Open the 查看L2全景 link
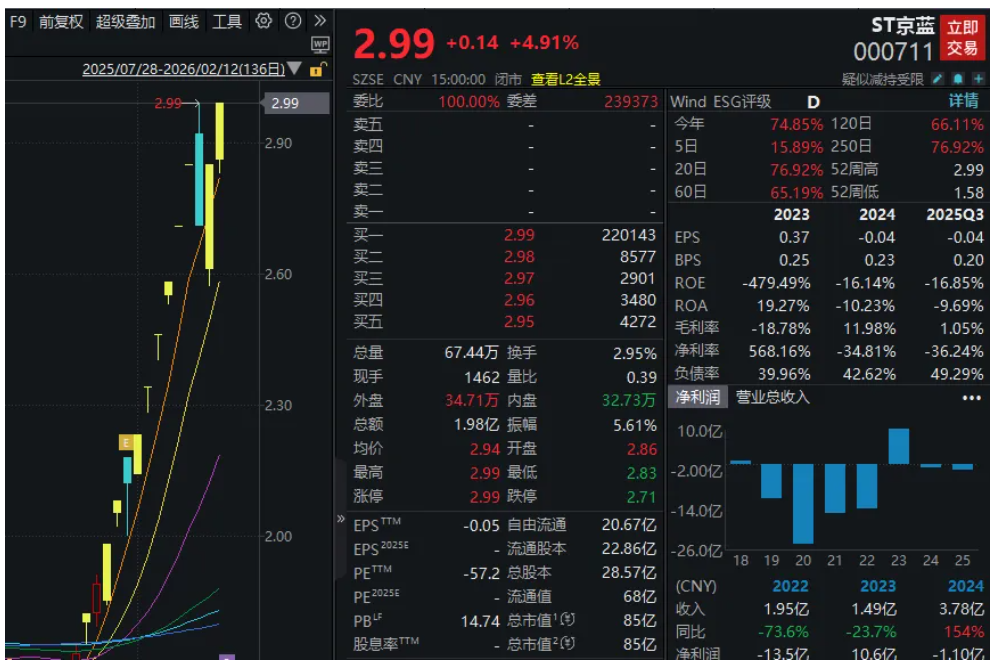995x666 pixels. [565, 79]
